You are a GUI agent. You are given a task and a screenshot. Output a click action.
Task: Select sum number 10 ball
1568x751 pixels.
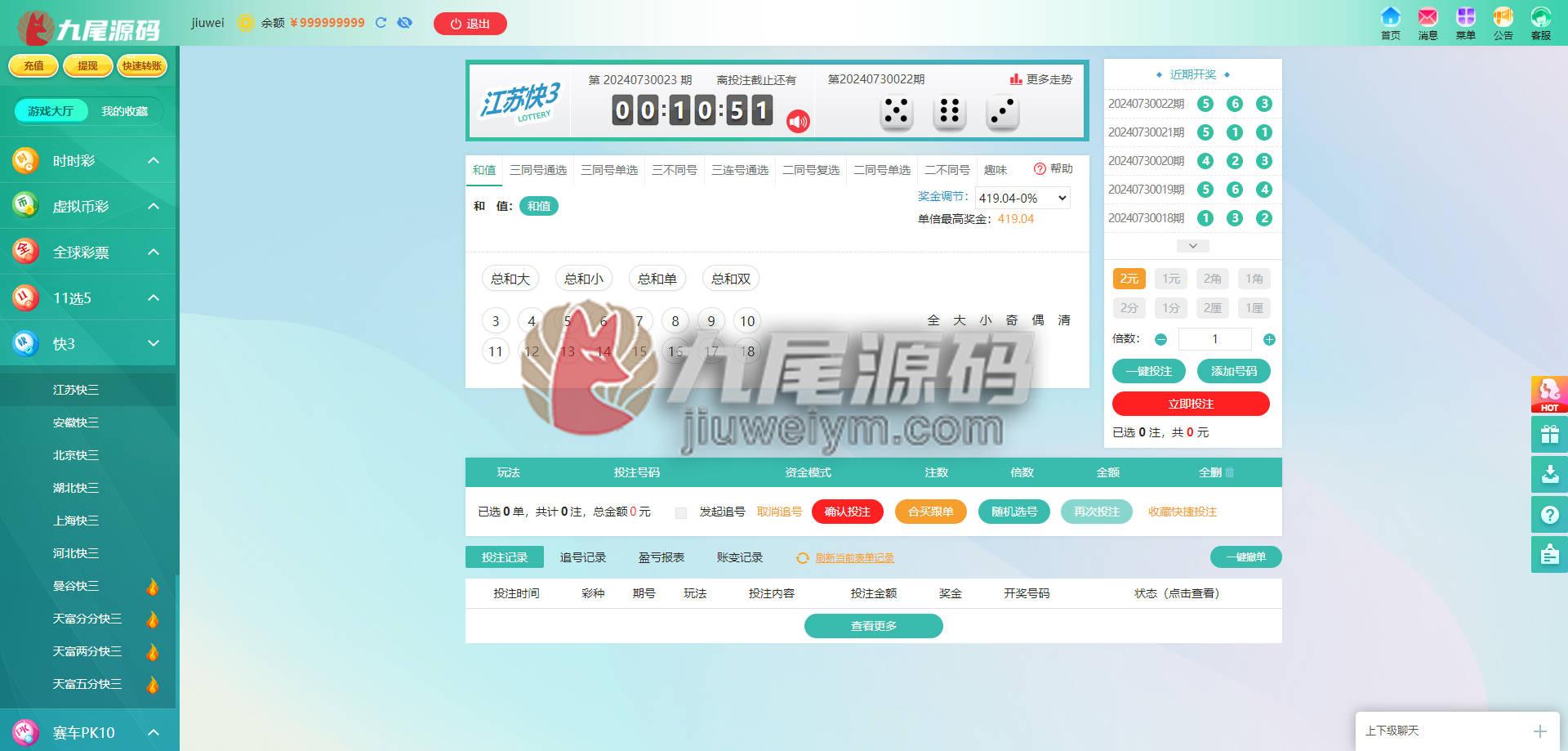(747, 321)
